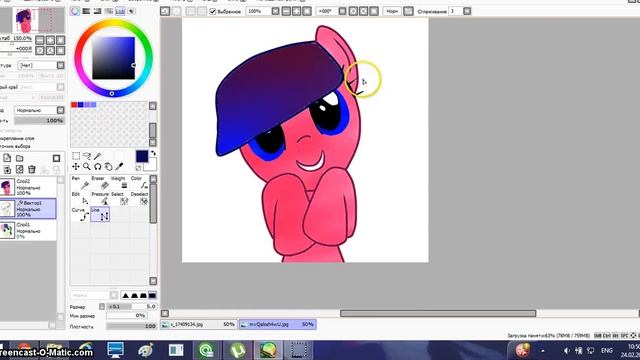The image size is (640, 360).
Task: Click the layer opacity 100% slider
Action: (39, 121)
